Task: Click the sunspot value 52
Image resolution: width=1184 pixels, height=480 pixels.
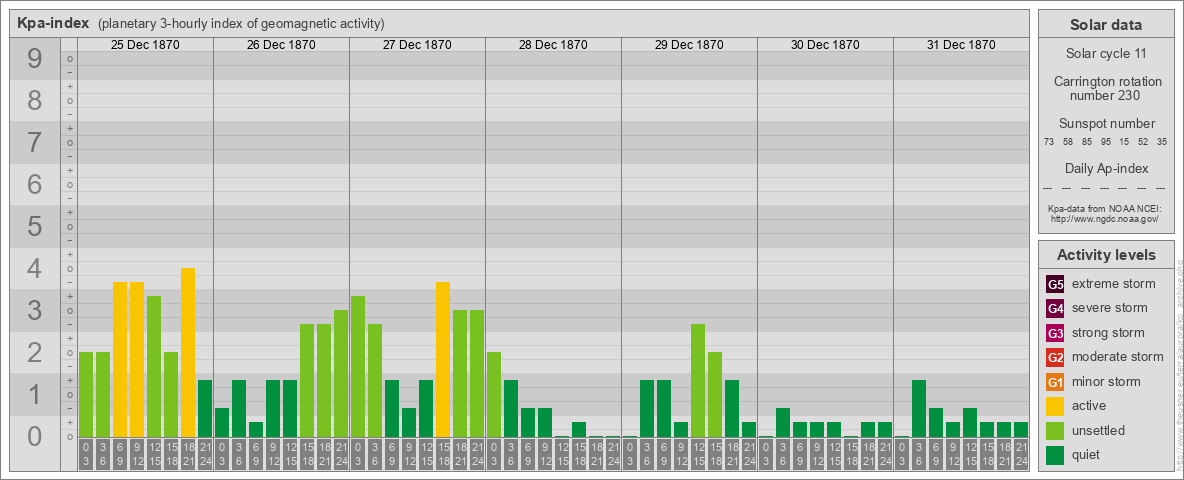Action: point(1143,142)
